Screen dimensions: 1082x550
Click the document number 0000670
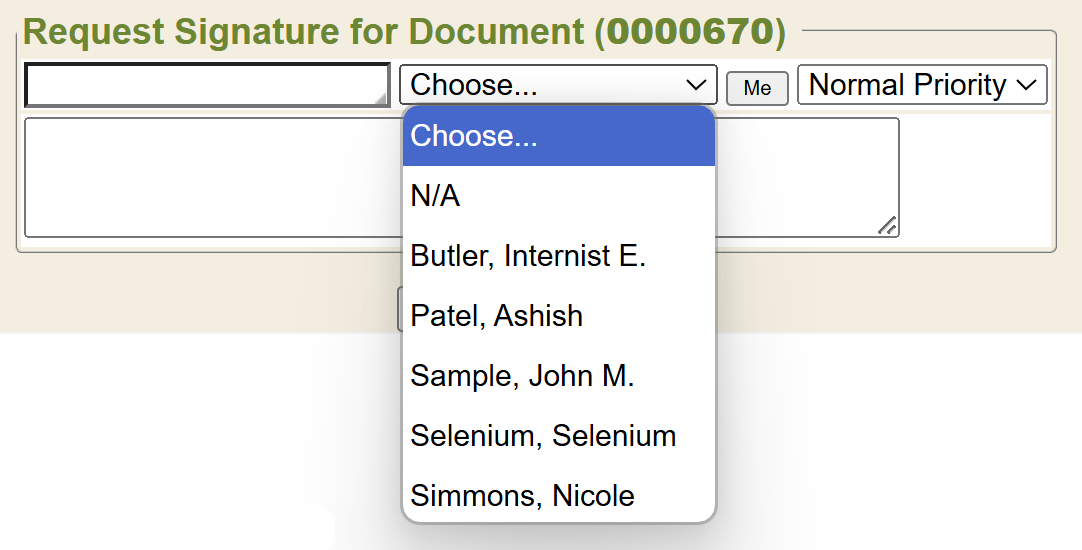[690, 32]
